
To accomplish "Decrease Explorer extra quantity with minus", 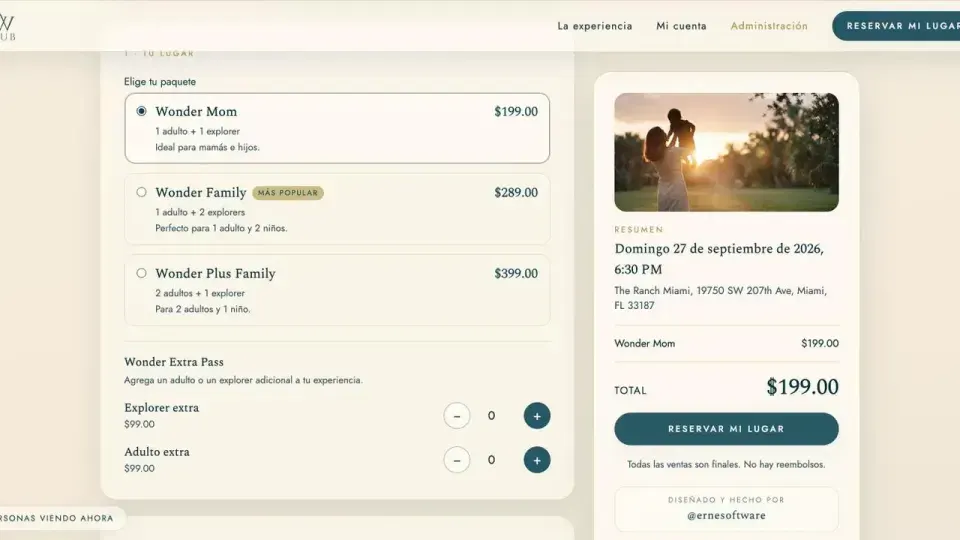I will tap(457, 416).
